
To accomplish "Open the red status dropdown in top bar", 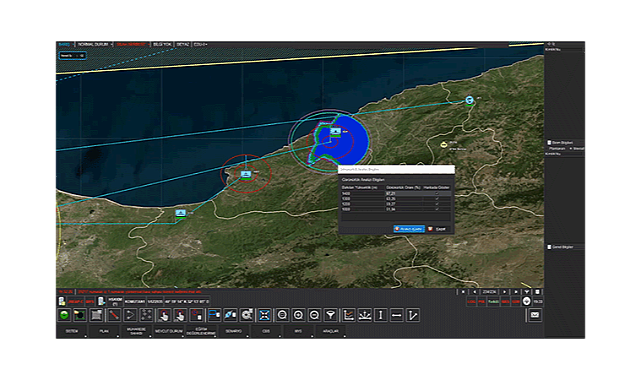I will coord(132,44).
